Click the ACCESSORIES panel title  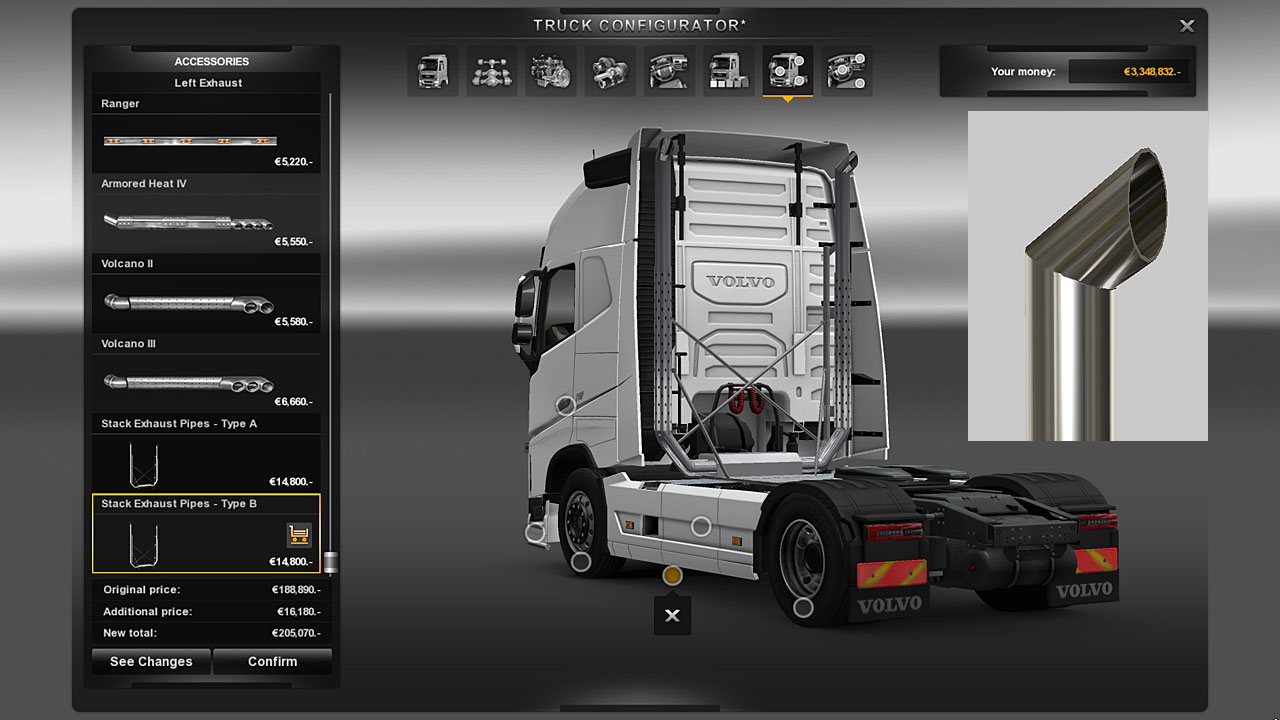point(211,61)
